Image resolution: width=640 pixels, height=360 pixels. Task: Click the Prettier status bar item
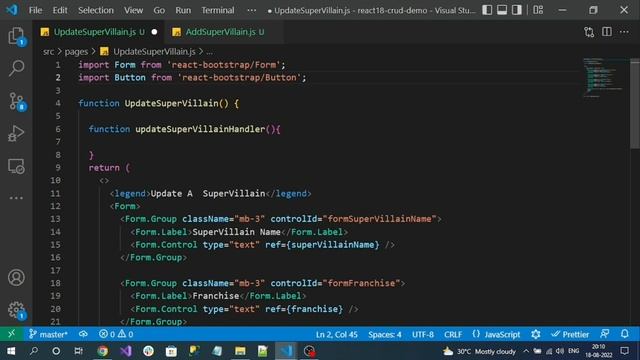click(570, 334)
